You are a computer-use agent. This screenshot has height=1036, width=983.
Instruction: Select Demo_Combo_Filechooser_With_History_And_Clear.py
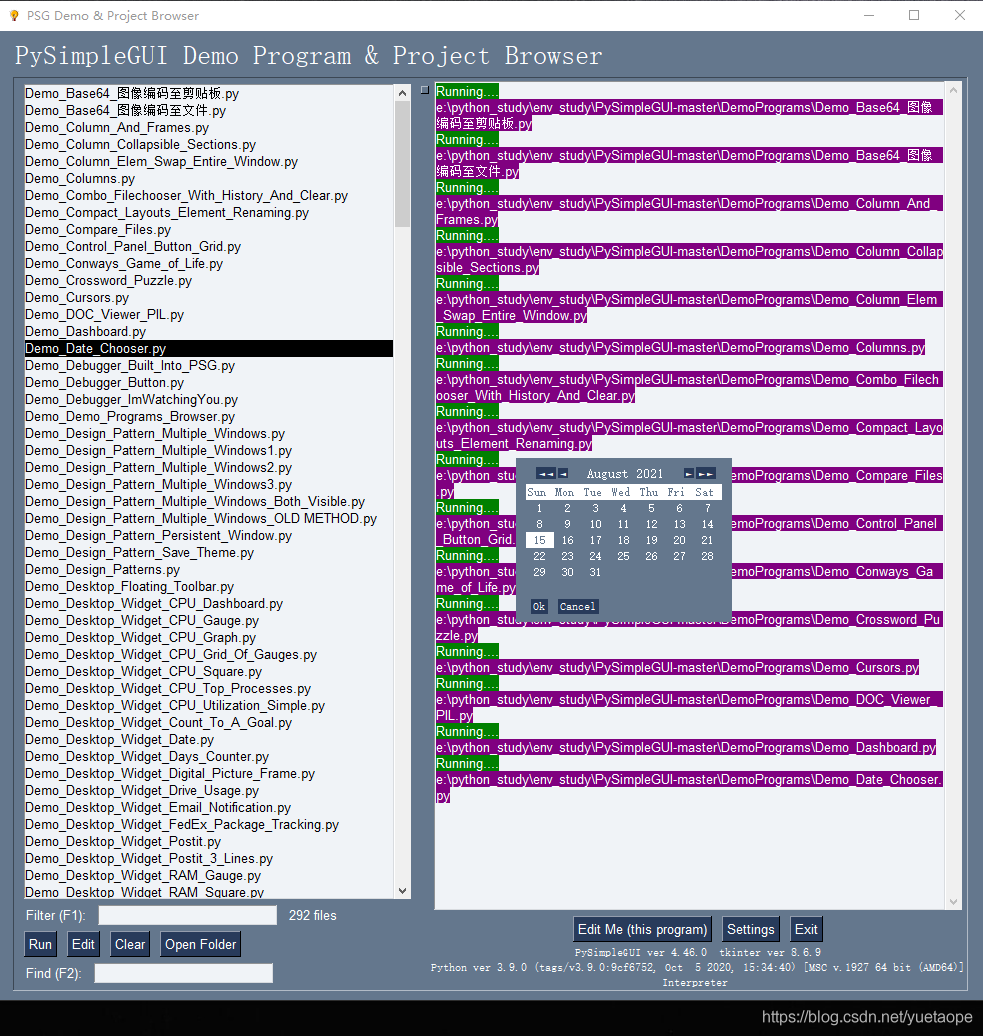[x=209, y=196]
